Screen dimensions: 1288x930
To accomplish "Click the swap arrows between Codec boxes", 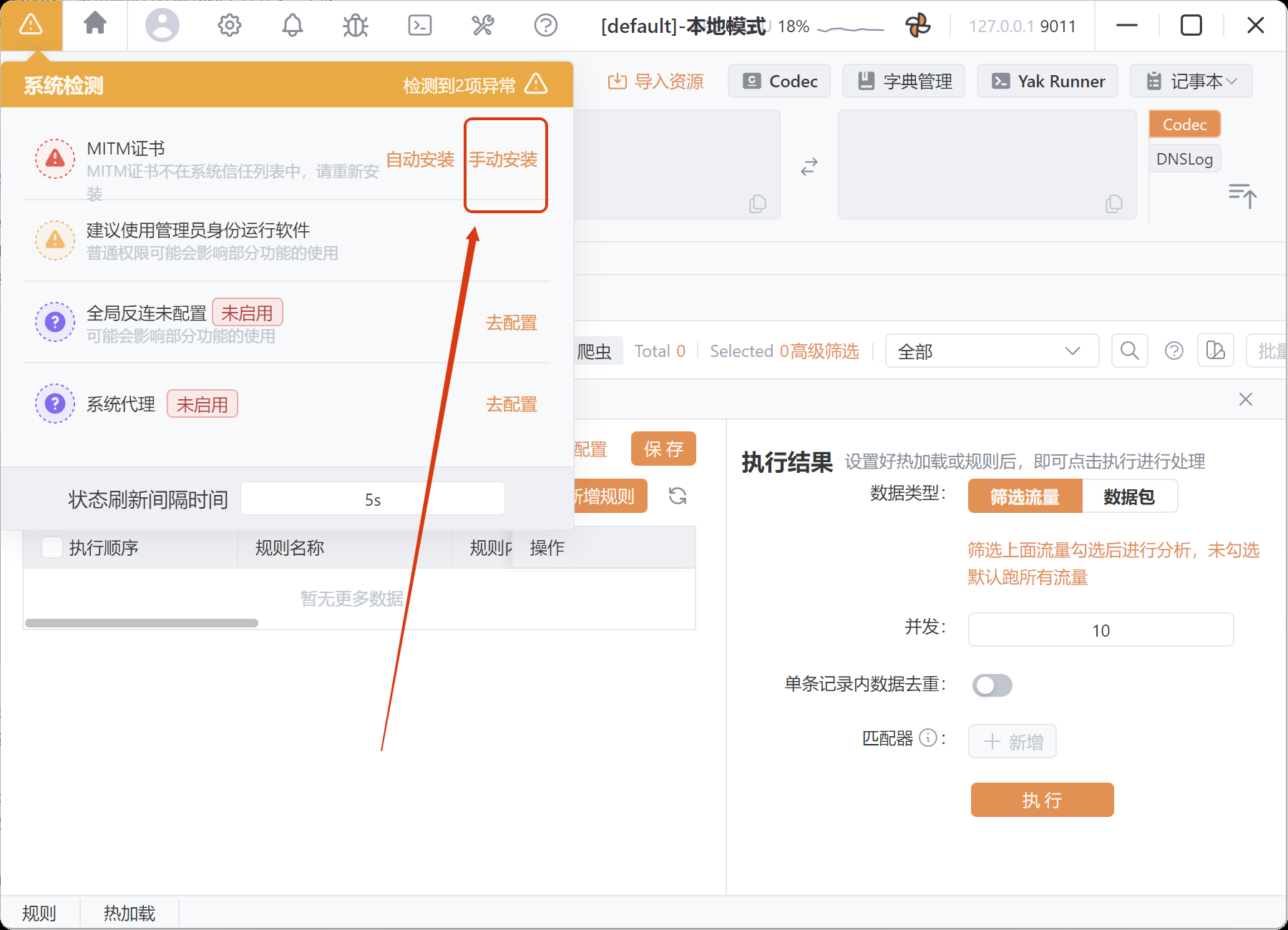I will (x=809, y=167).
